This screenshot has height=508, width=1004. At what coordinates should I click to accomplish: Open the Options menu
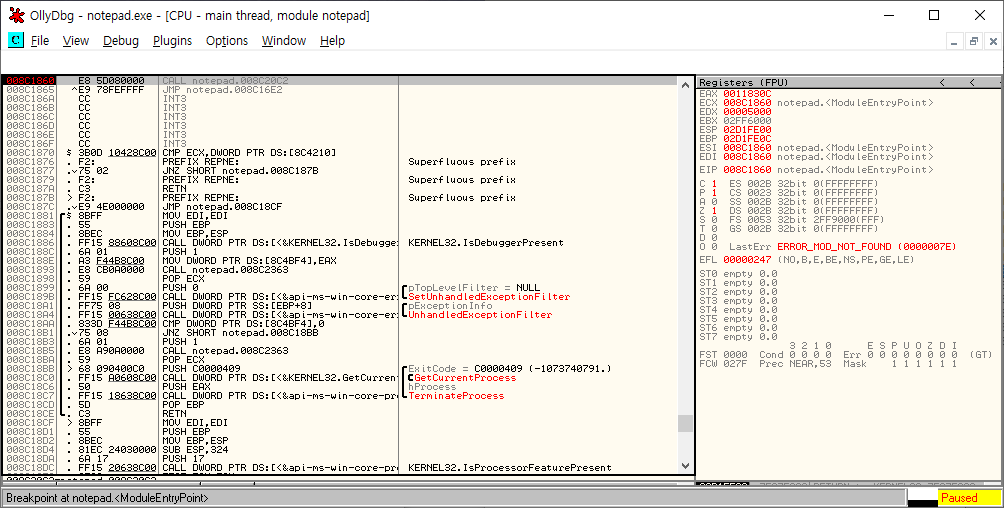point(227,40)
